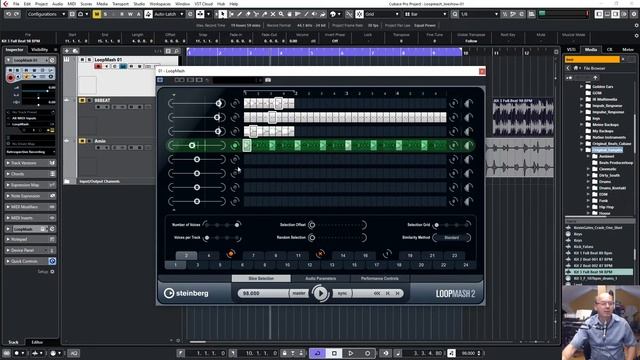The width and height of the screenshot is (640, 360).
Task: Toggle Solo S button in toolbar
Action: point(105,14)
